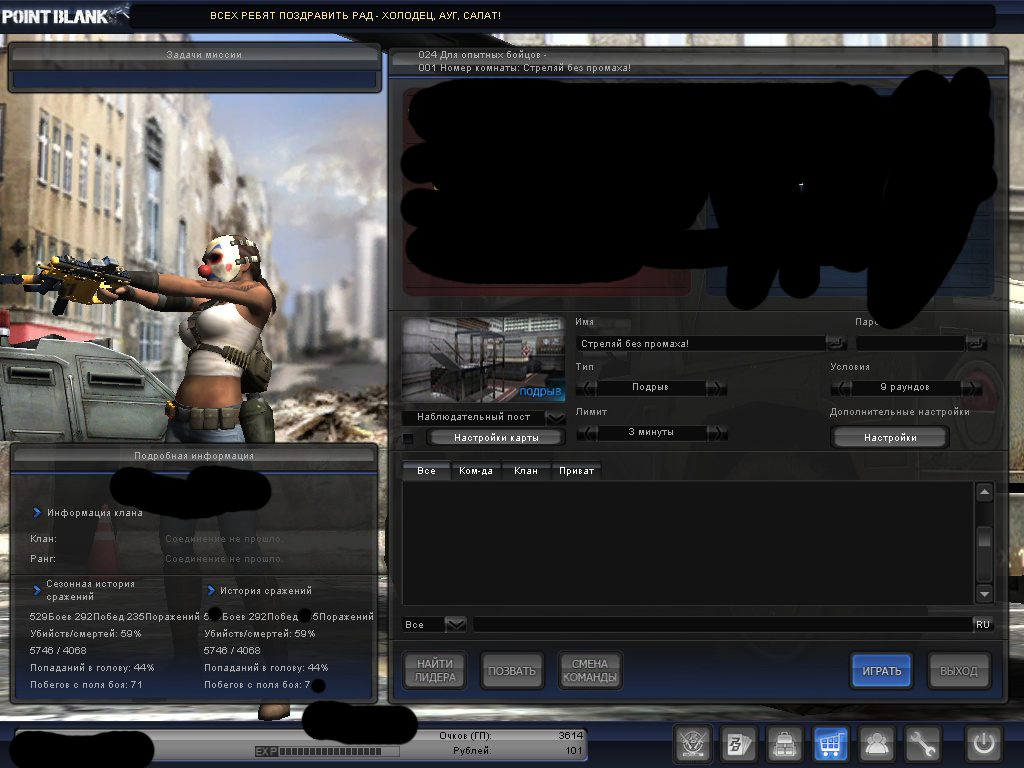The width and height of the screenshot is (1024, 768).
Task: Click the НАЙТИ ЛИДЕРА button
Action: point(434,670)
